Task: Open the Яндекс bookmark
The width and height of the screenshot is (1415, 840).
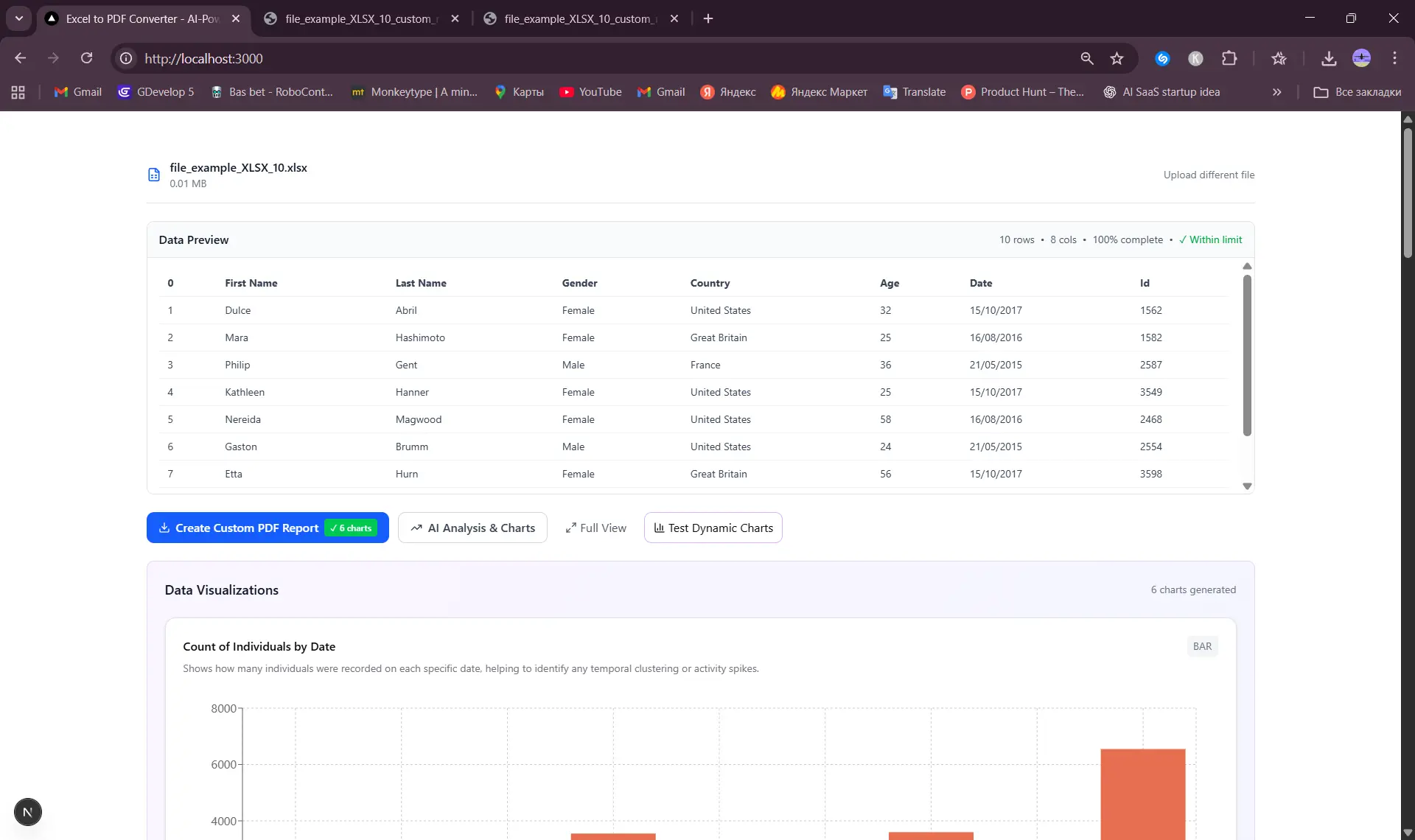Action: click(x=728, y=92)
